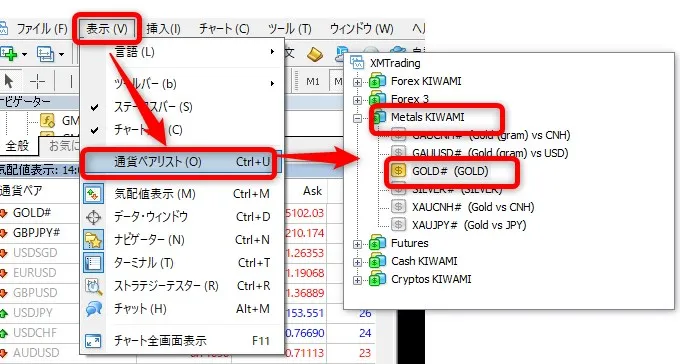
Task: Select GAUUSD# (Gold (gram) vs USD)
Action: tap(490, 153)
